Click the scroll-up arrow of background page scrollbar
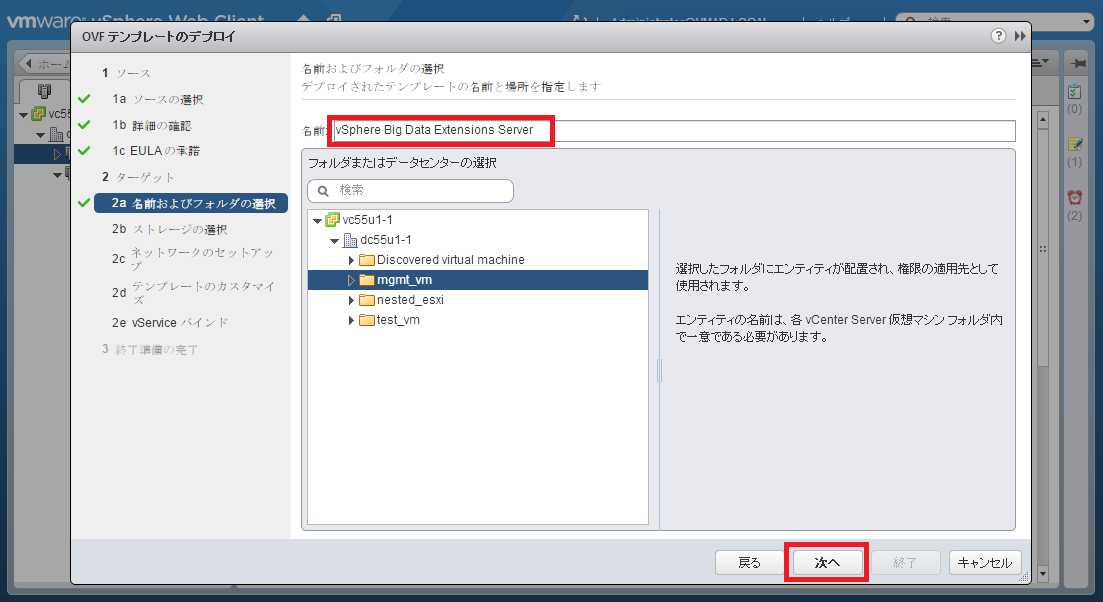The image size is (1103, 602). [x=1043, y=120]
